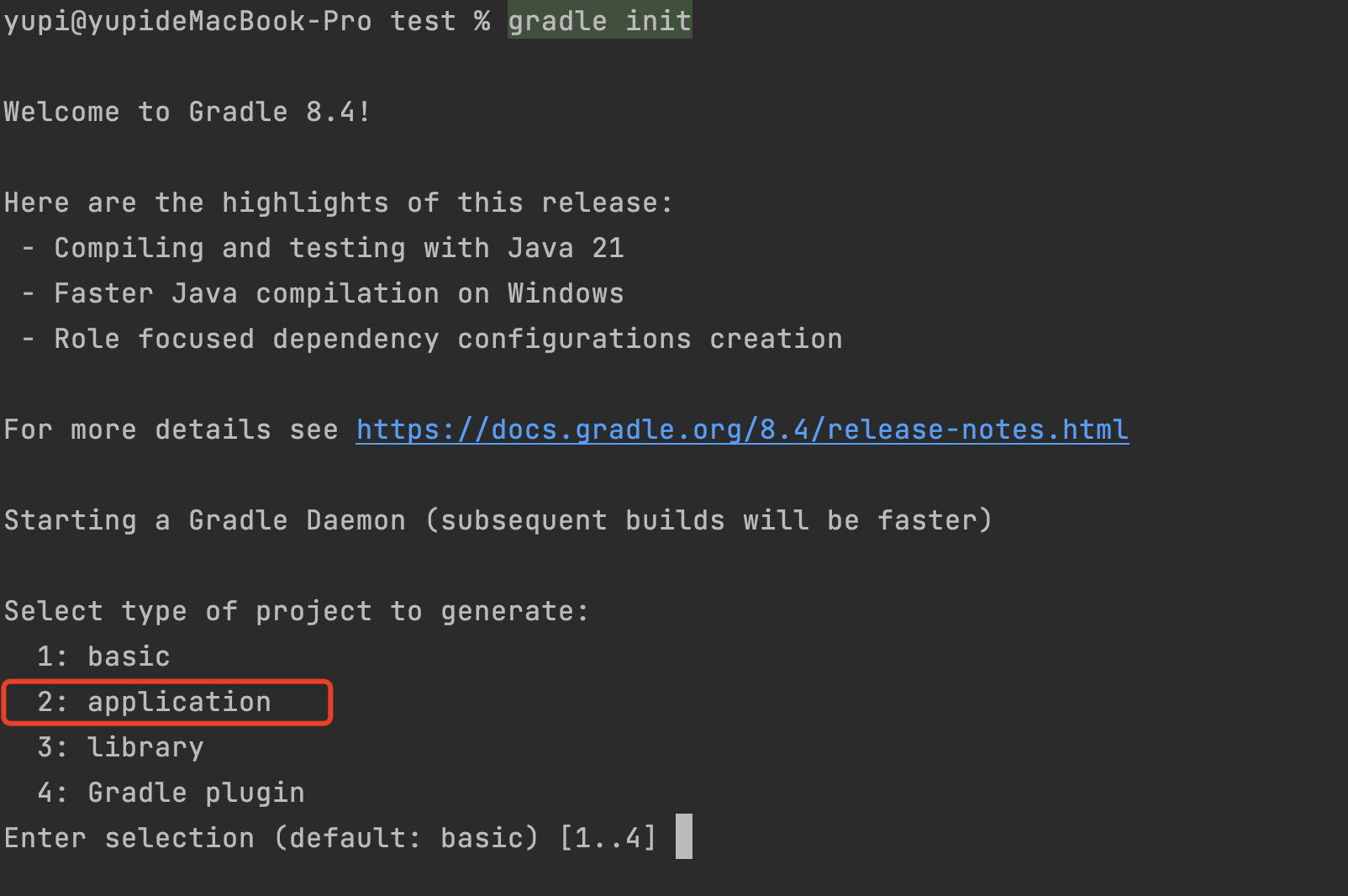The height and width of the screenshot is (896, 1348).
Task: Click "Here are the highlights of this release:"
Action: [338, 203]
